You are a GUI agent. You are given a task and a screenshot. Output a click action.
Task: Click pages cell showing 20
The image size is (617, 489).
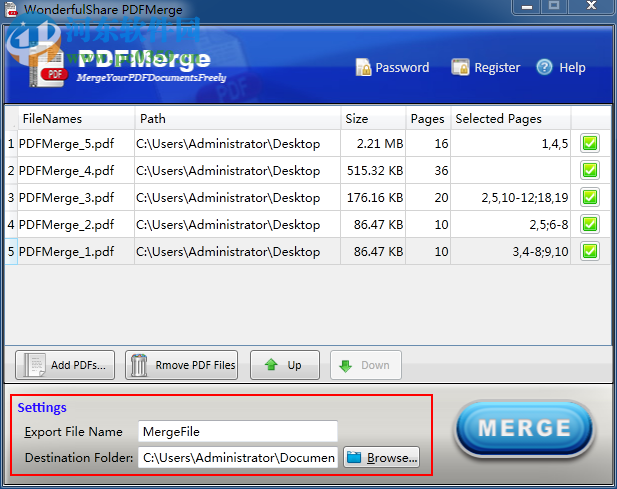tap(428, 197)
